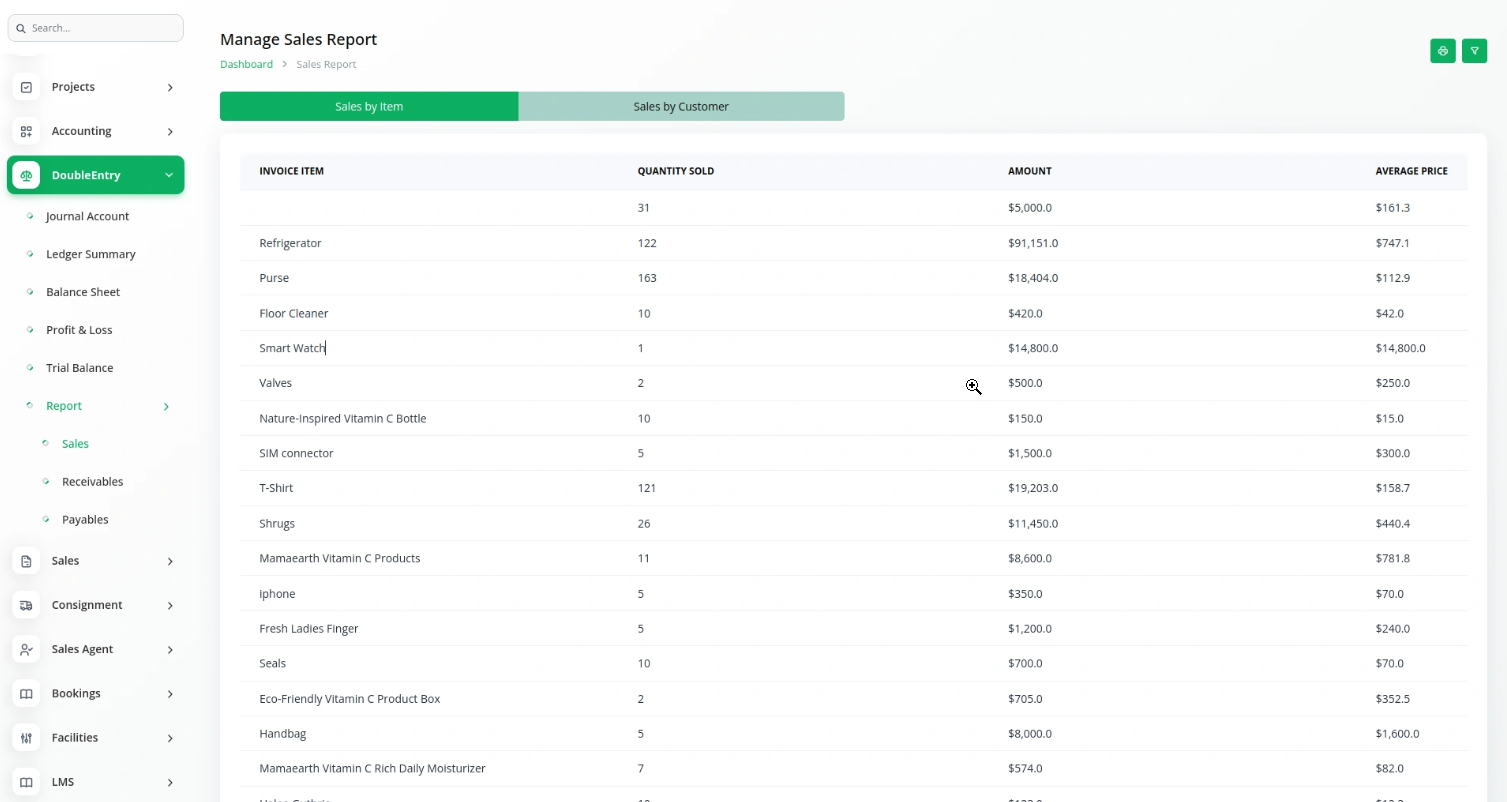The image size is (1507, 802).
Task: Click the Projects sidebar icon
Action: 27,87
